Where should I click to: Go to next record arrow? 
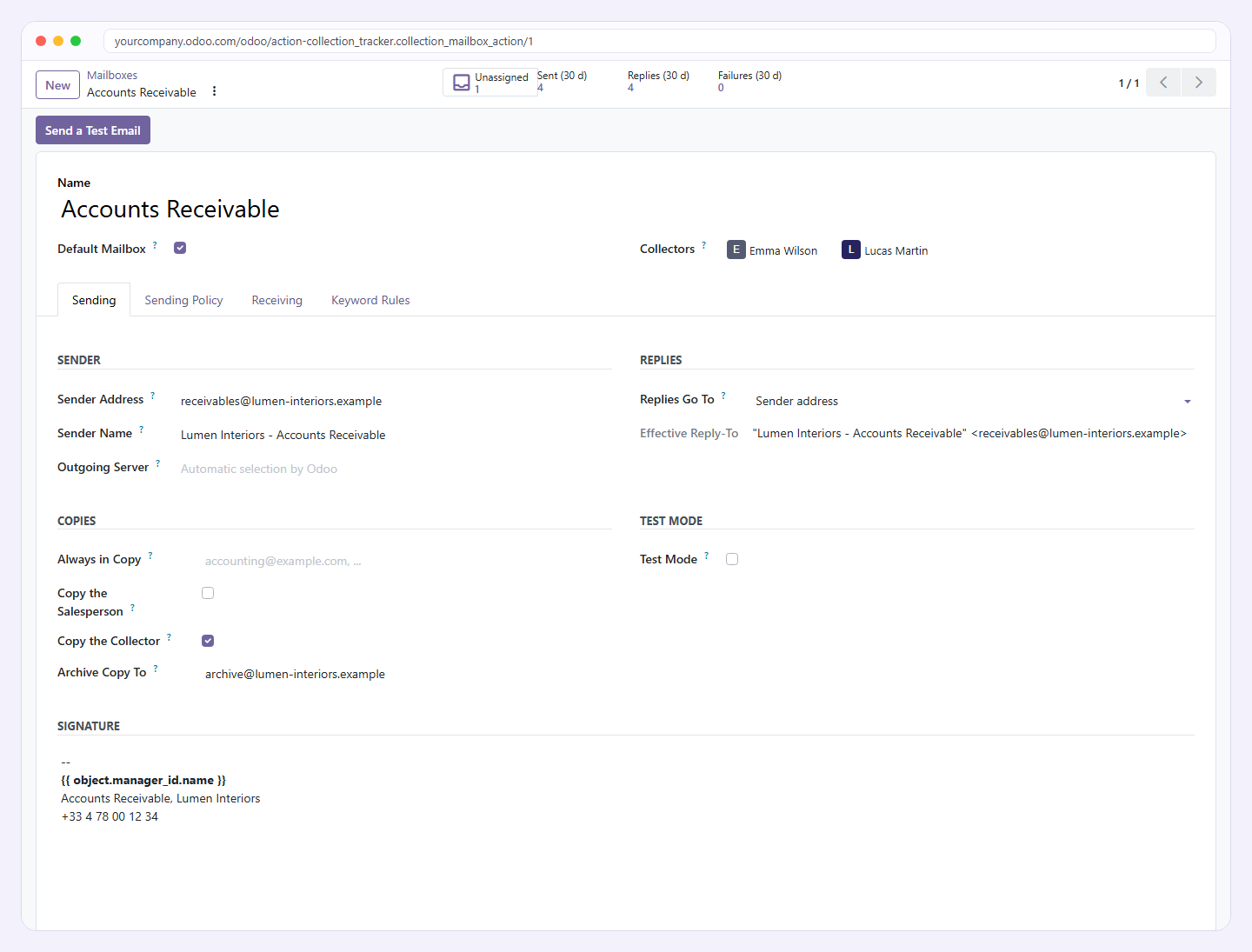[x=1199, y=83]
